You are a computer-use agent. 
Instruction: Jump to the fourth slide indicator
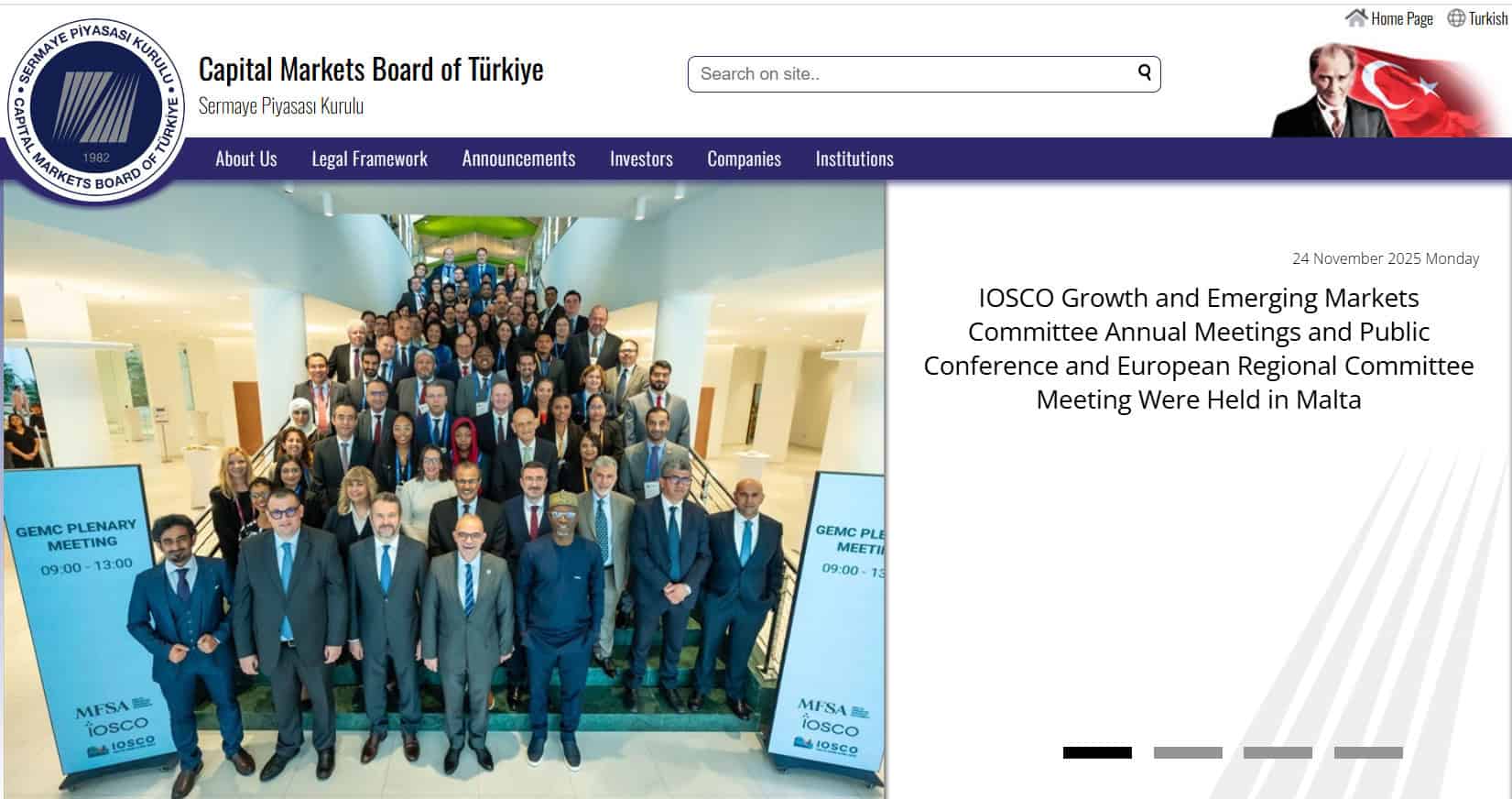coord(1368,752)
